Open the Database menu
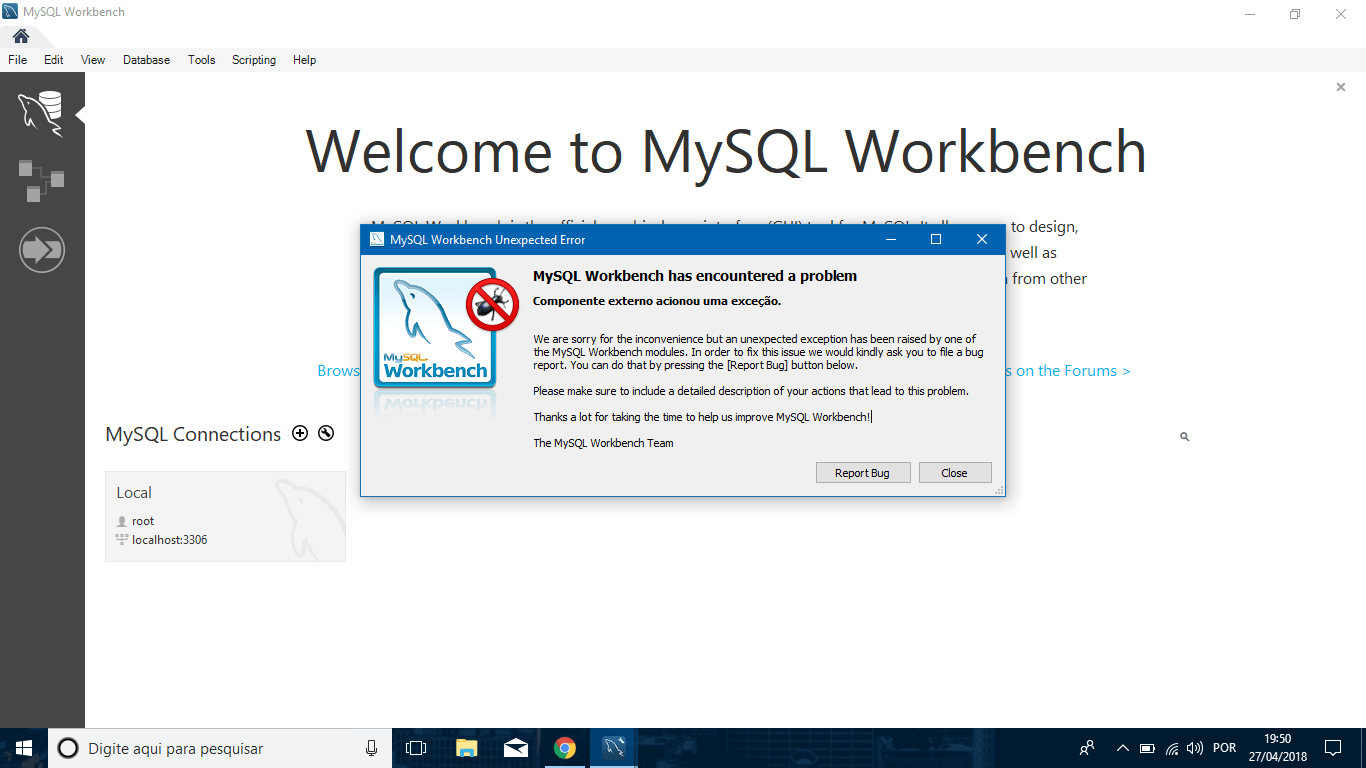Screen dimensions: 1366x768 (147, 60)
